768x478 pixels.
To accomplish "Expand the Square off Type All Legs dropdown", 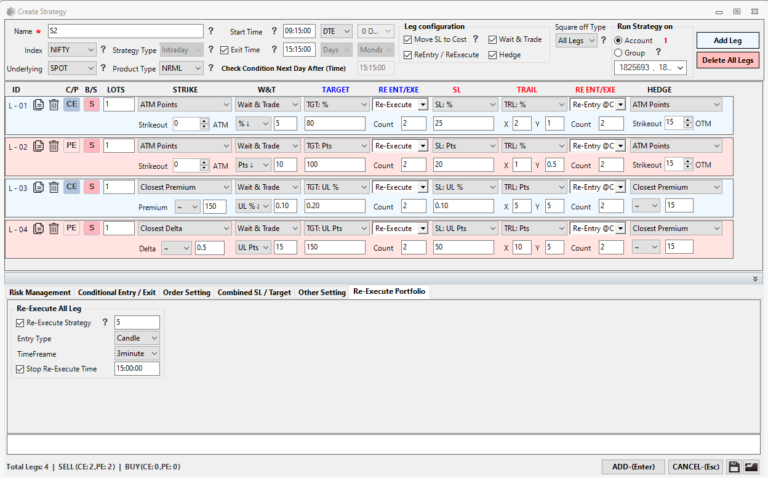I will [576, 40].
